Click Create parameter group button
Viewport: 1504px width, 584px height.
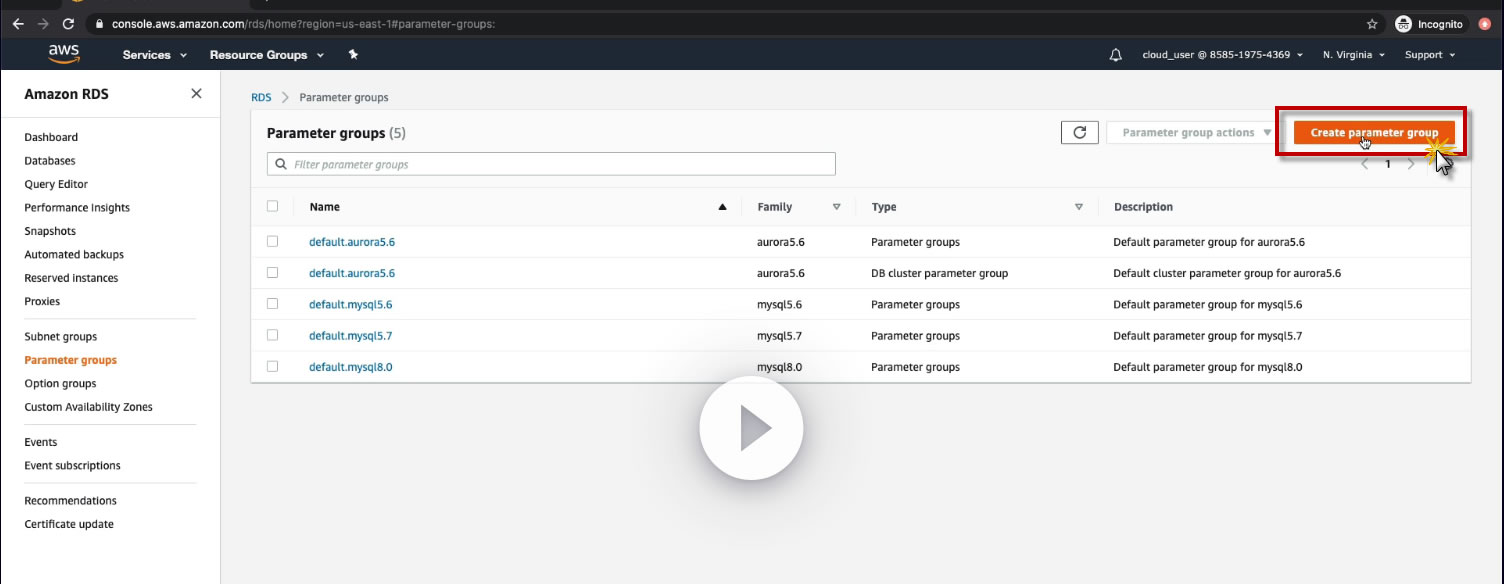tap(1374, 132)
